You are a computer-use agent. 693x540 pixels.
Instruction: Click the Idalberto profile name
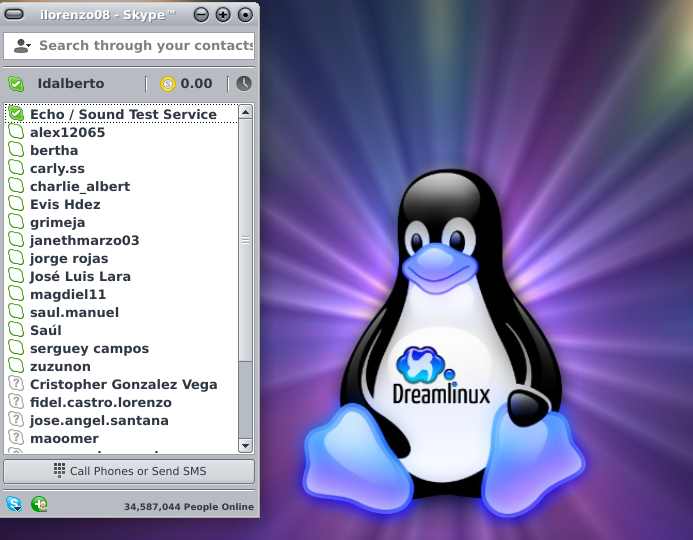tap(71, 84)
